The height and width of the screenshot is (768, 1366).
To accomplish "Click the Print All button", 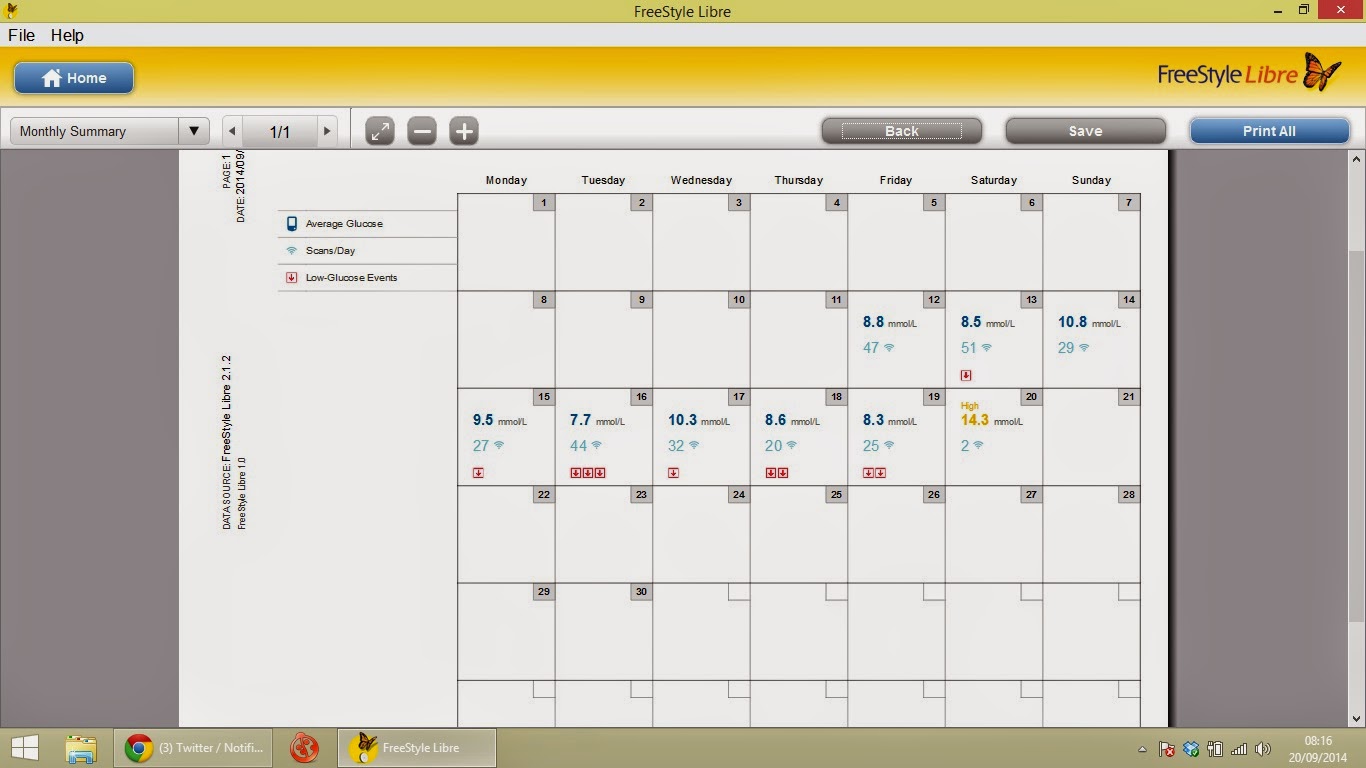I will 1269,131.
